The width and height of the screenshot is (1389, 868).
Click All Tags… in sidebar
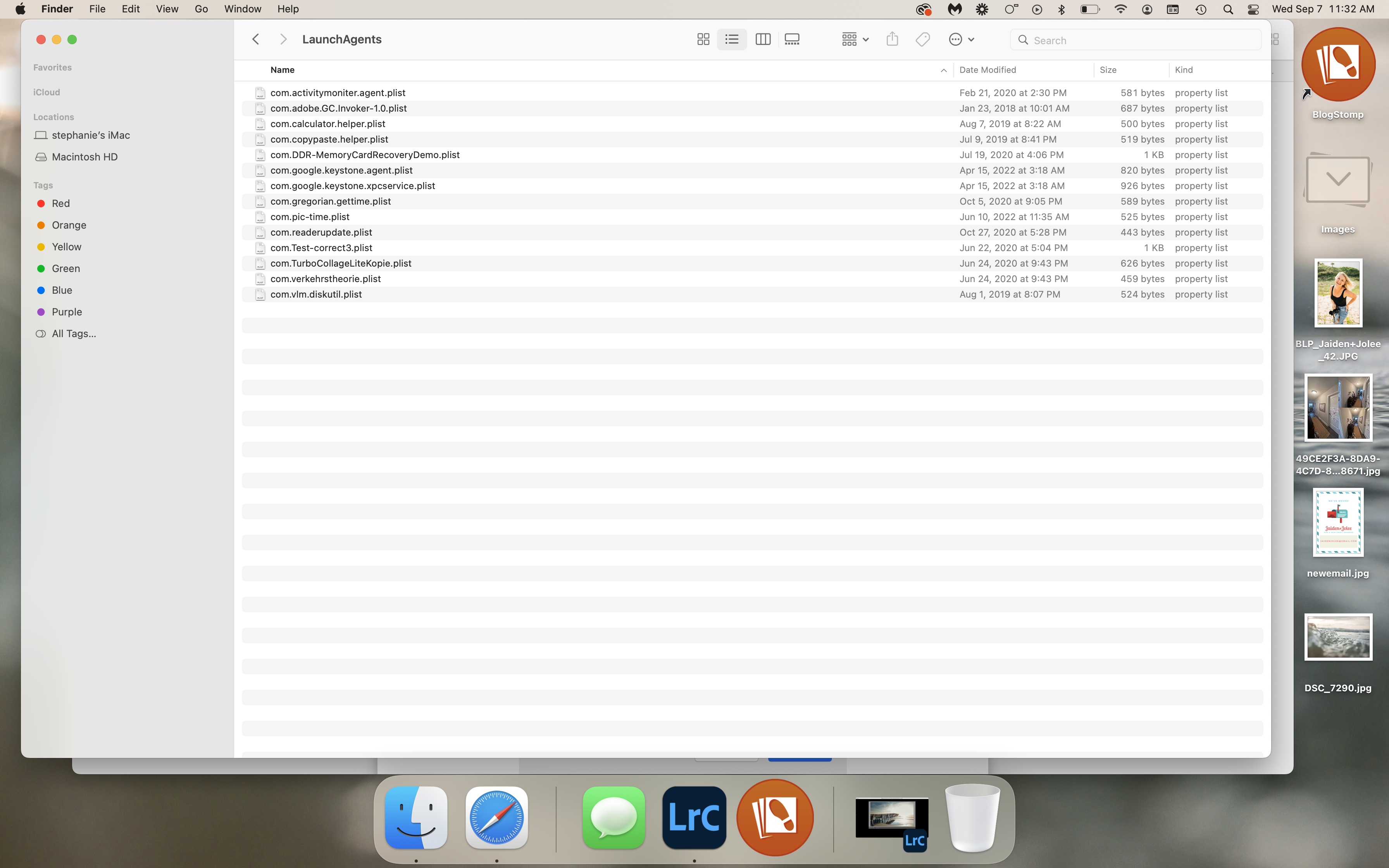click(74, 334)
